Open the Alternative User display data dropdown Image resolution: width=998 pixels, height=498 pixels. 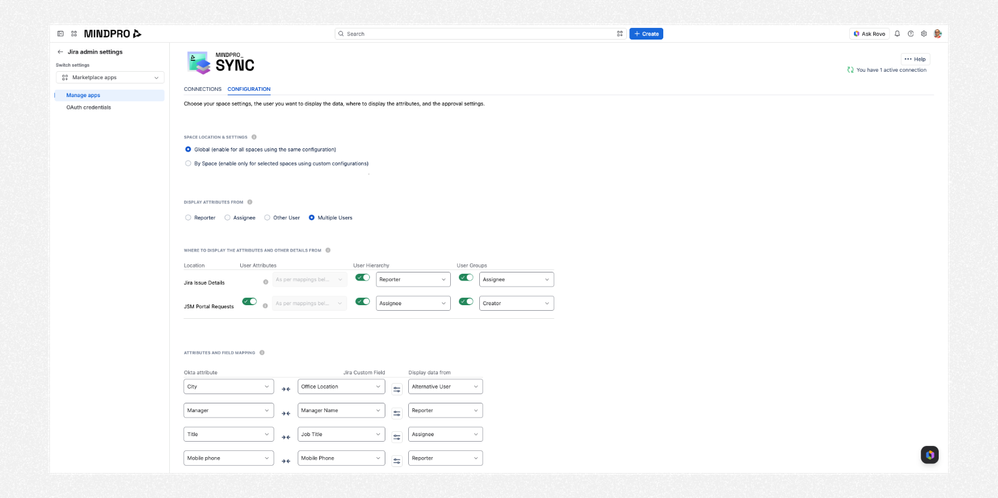(x=446, y=387)
